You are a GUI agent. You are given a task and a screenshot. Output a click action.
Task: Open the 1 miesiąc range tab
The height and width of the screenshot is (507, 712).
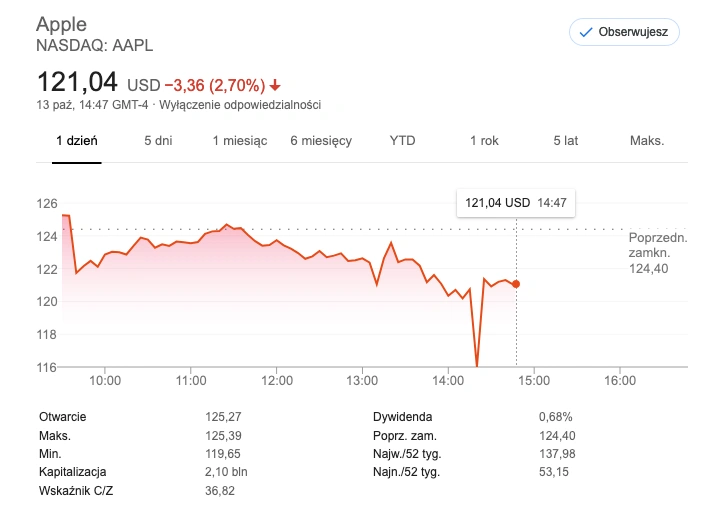click(240, 141)
